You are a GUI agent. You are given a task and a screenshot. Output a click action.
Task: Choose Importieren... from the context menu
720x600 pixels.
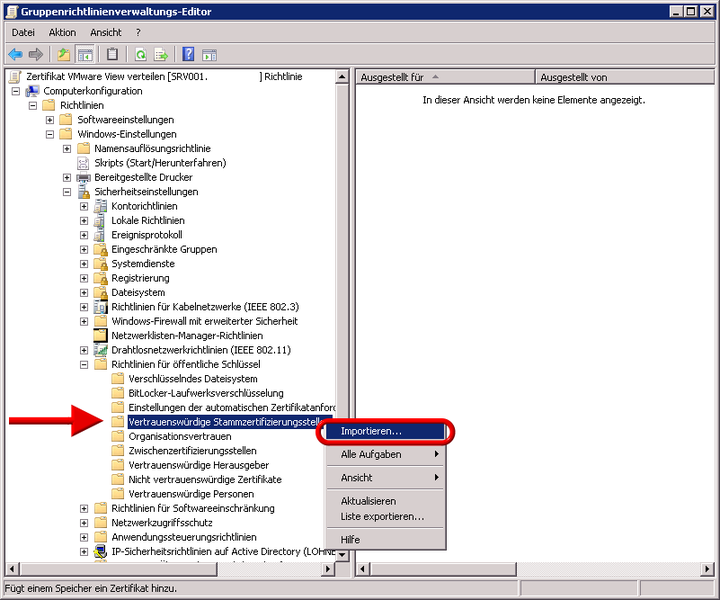[x=372, y=431]
